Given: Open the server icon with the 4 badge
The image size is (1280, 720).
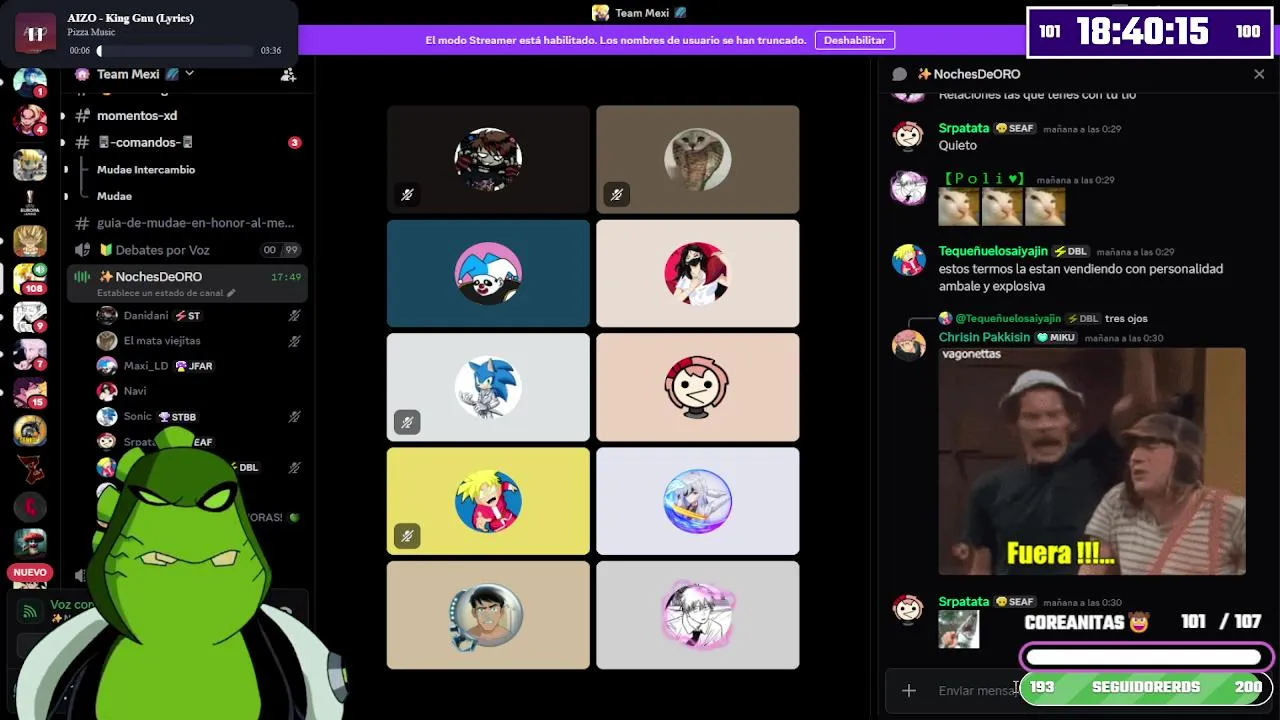Looking at the screenshot, I should (x=29, y=120).
